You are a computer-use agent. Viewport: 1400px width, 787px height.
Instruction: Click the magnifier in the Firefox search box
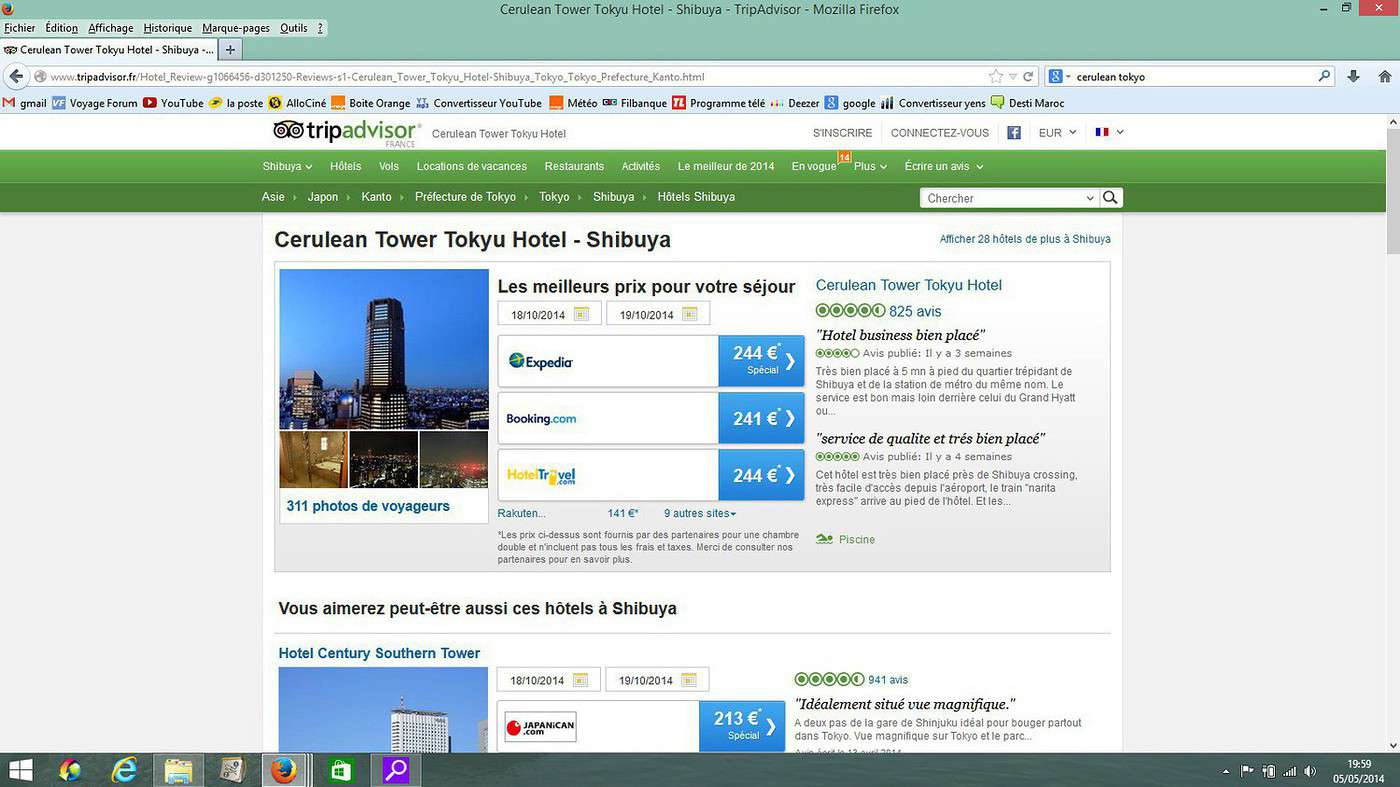[1325, 76]
